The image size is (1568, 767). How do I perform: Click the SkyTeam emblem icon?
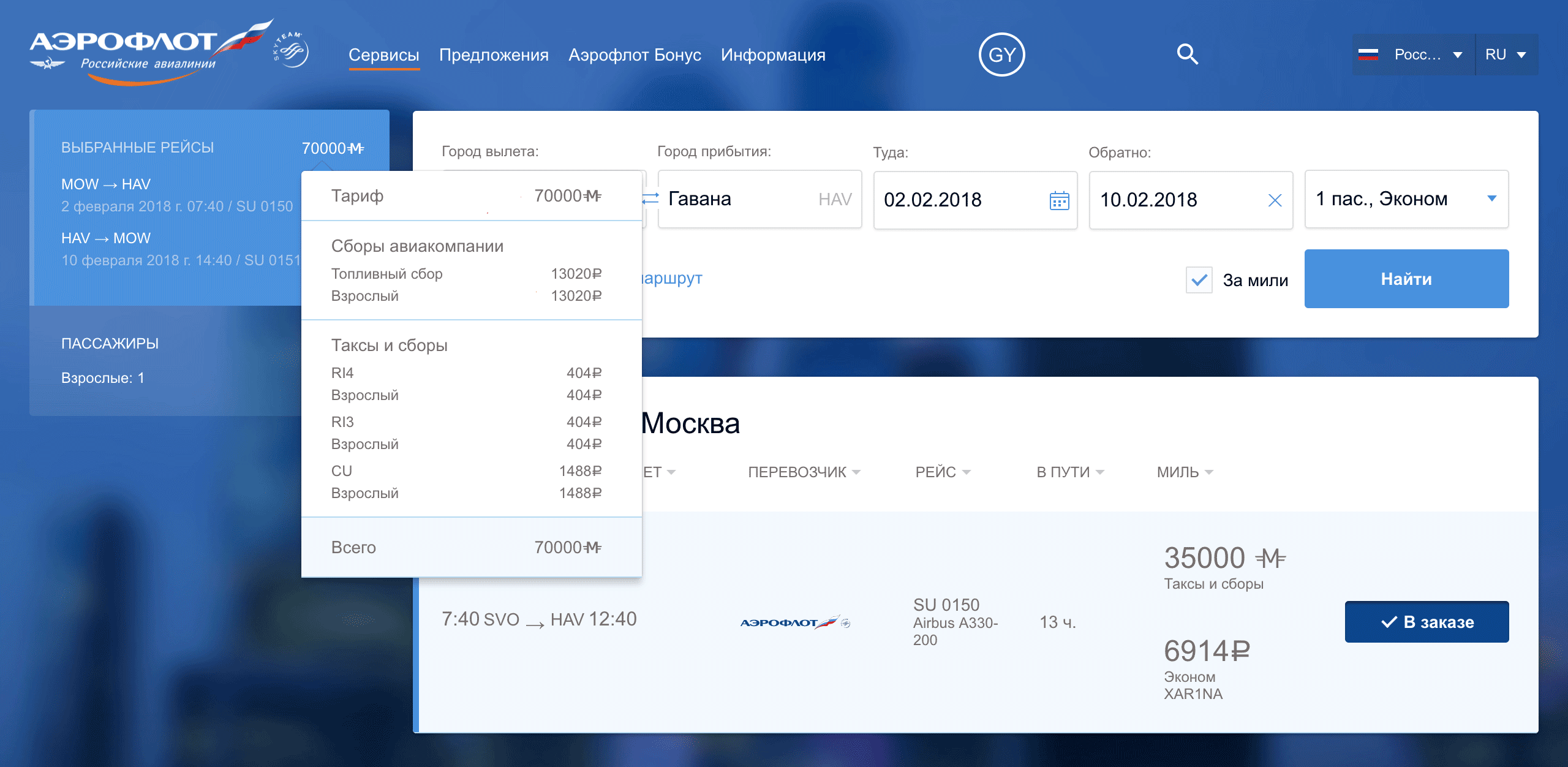pos(292,50)
